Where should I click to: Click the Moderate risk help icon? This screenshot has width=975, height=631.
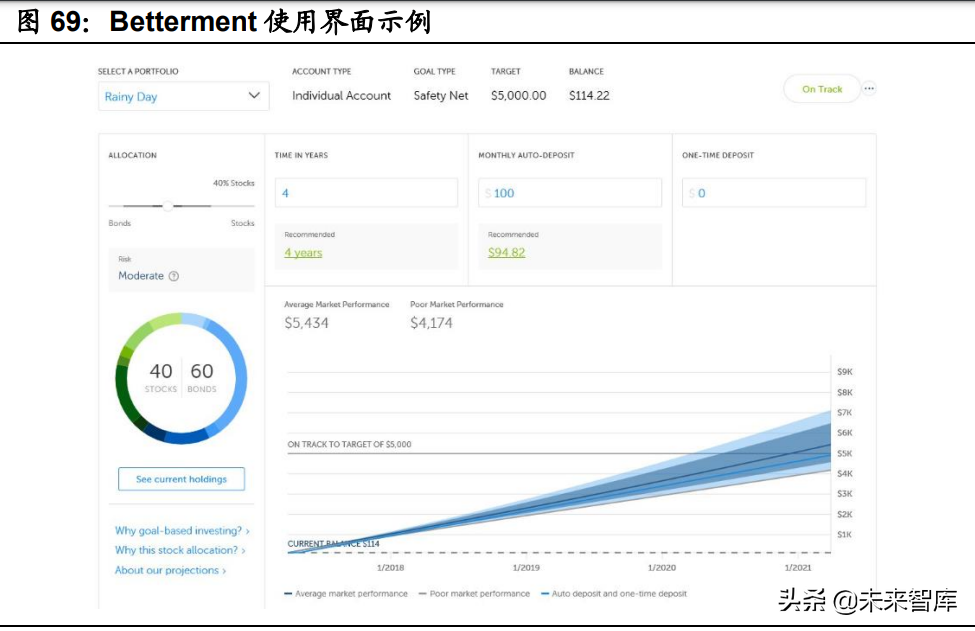tap(174, 276)
